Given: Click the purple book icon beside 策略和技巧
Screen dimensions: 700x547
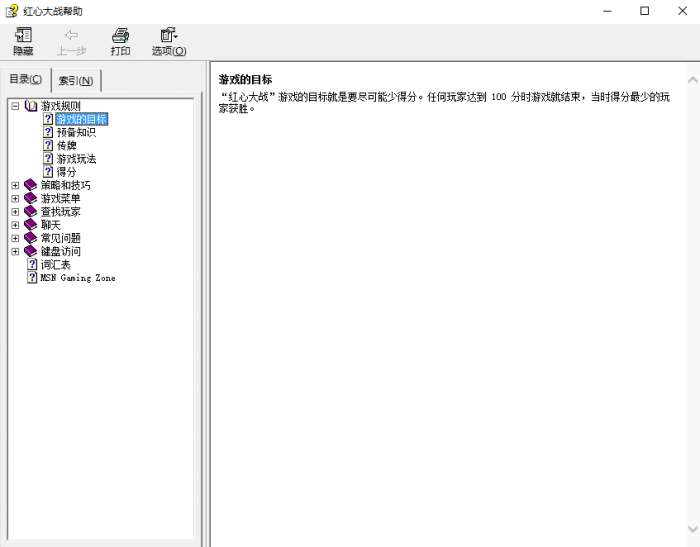Looking at the screenshot, I should [x=31, y=185].
